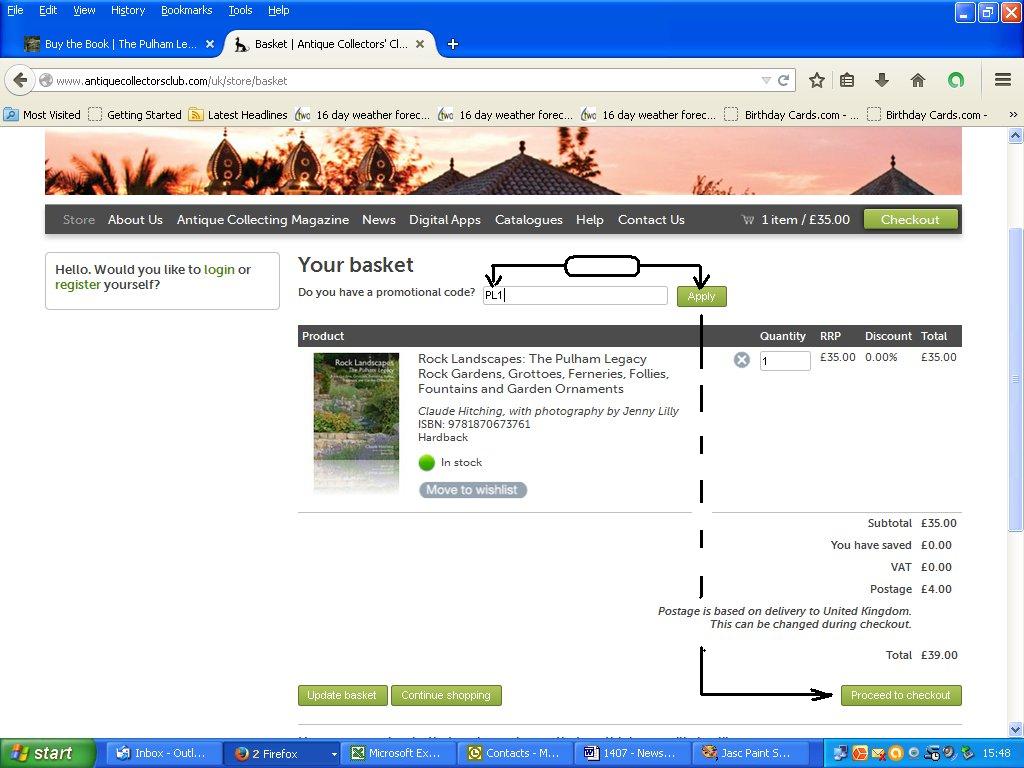The width and height of the screenshot is (1024, 768).
Task: Go to the Firefox home page icon
Action: 918,80
